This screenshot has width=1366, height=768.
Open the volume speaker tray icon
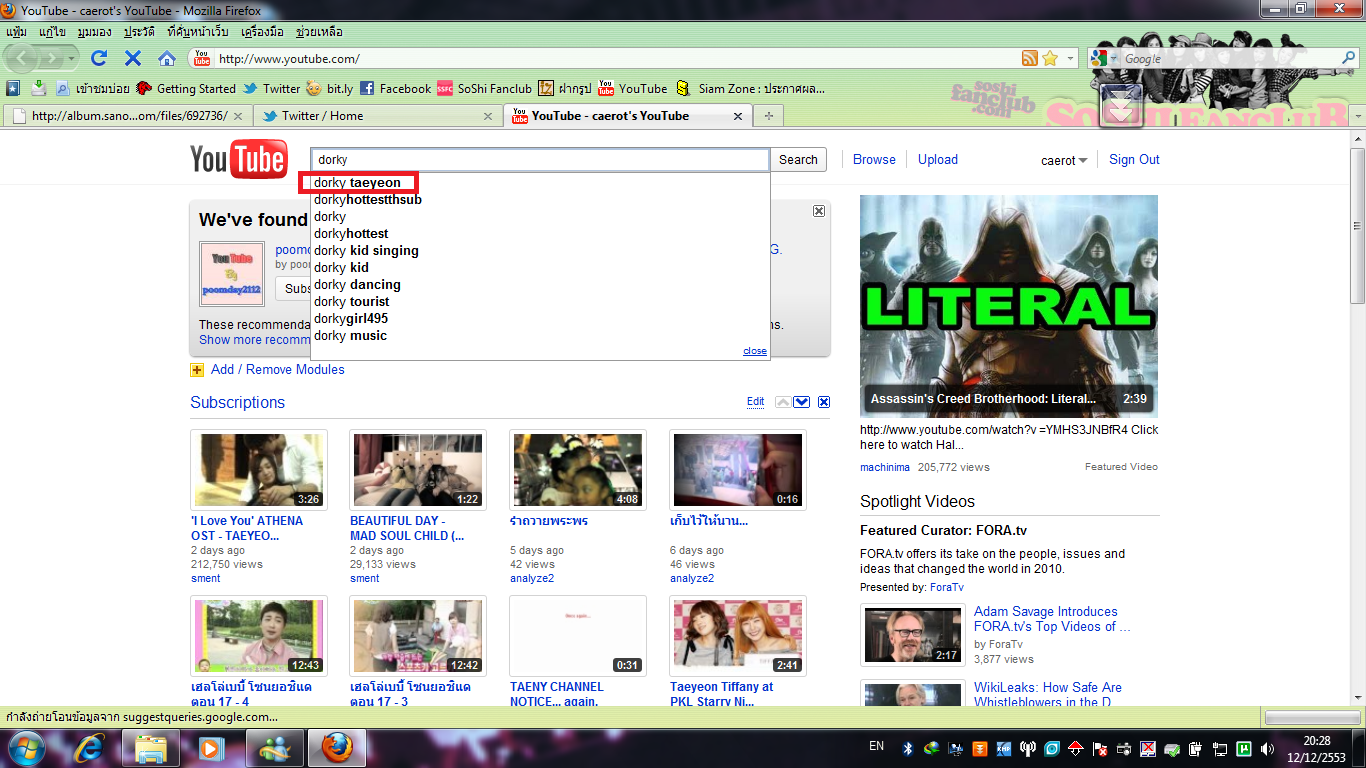[1268, 748]
